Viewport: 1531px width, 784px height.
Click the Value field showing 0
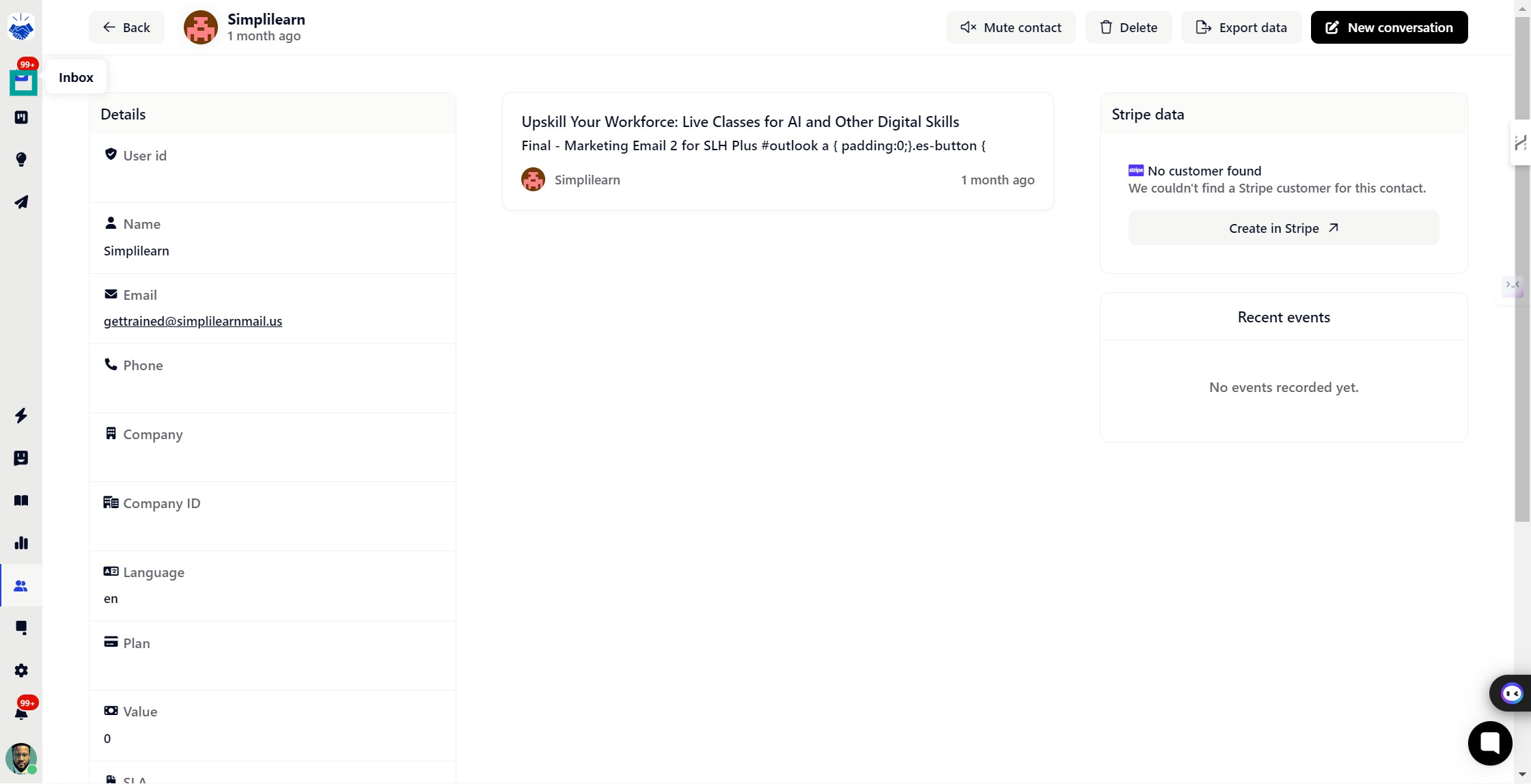[273, 725]
